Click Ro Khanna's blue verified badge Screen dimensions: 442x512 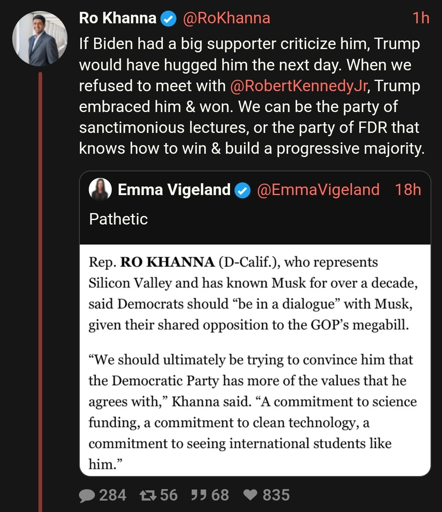169,19
